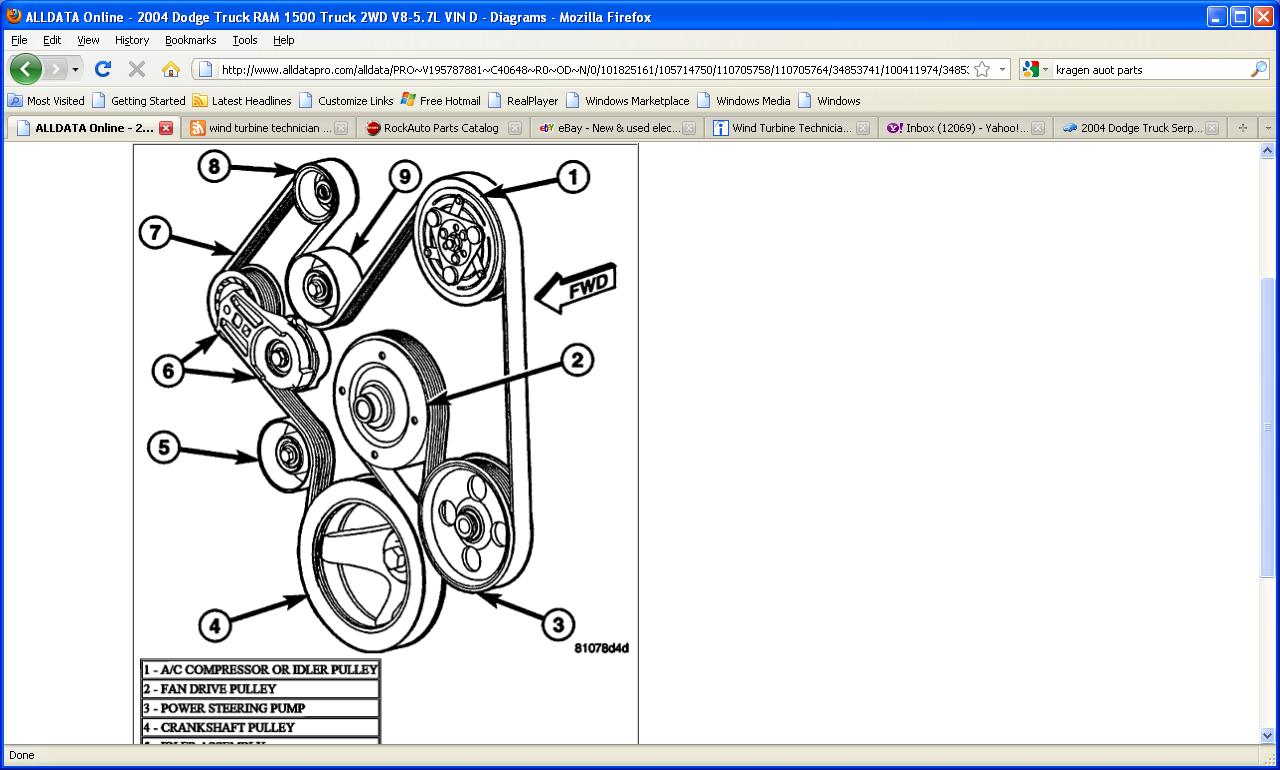
Task: Close the wind turbine technician tab
Action: click(341, 128)
